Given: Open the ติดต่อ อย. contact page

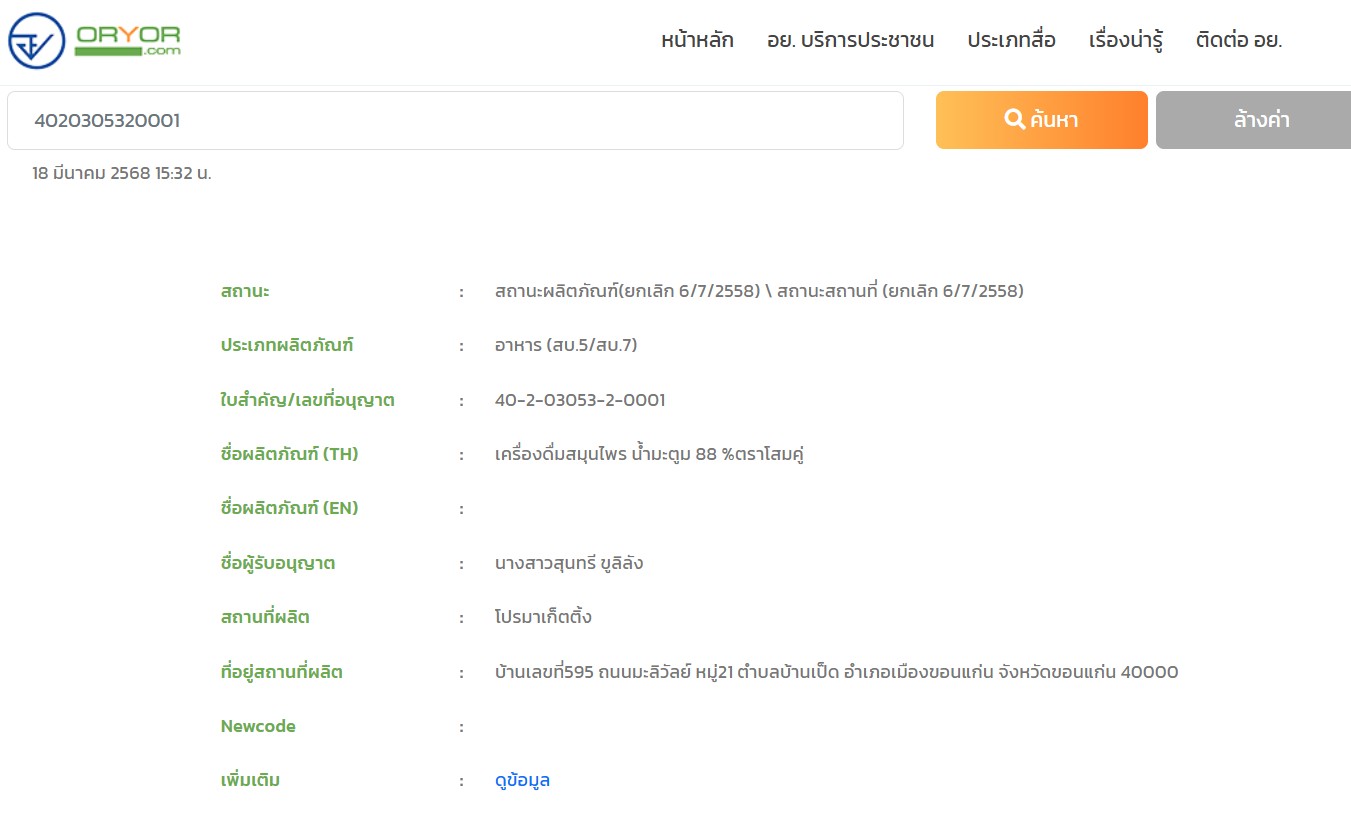Looking at the screenshot, I should click(1238, 41).
